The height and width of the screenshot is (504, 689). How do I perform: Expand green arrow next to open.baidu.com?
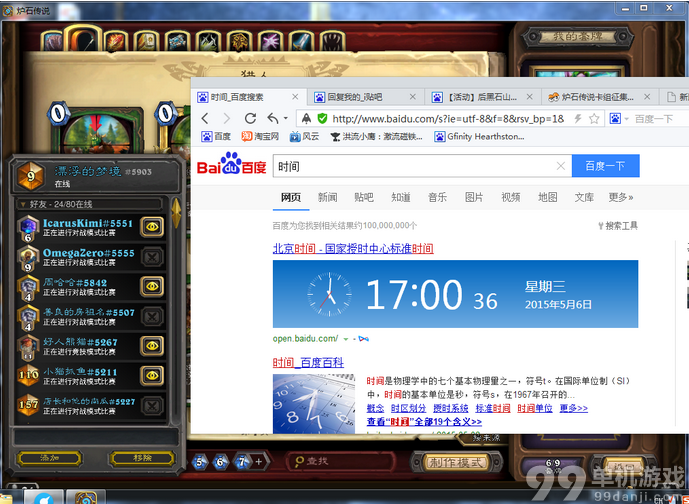click(x=345, y=339)
